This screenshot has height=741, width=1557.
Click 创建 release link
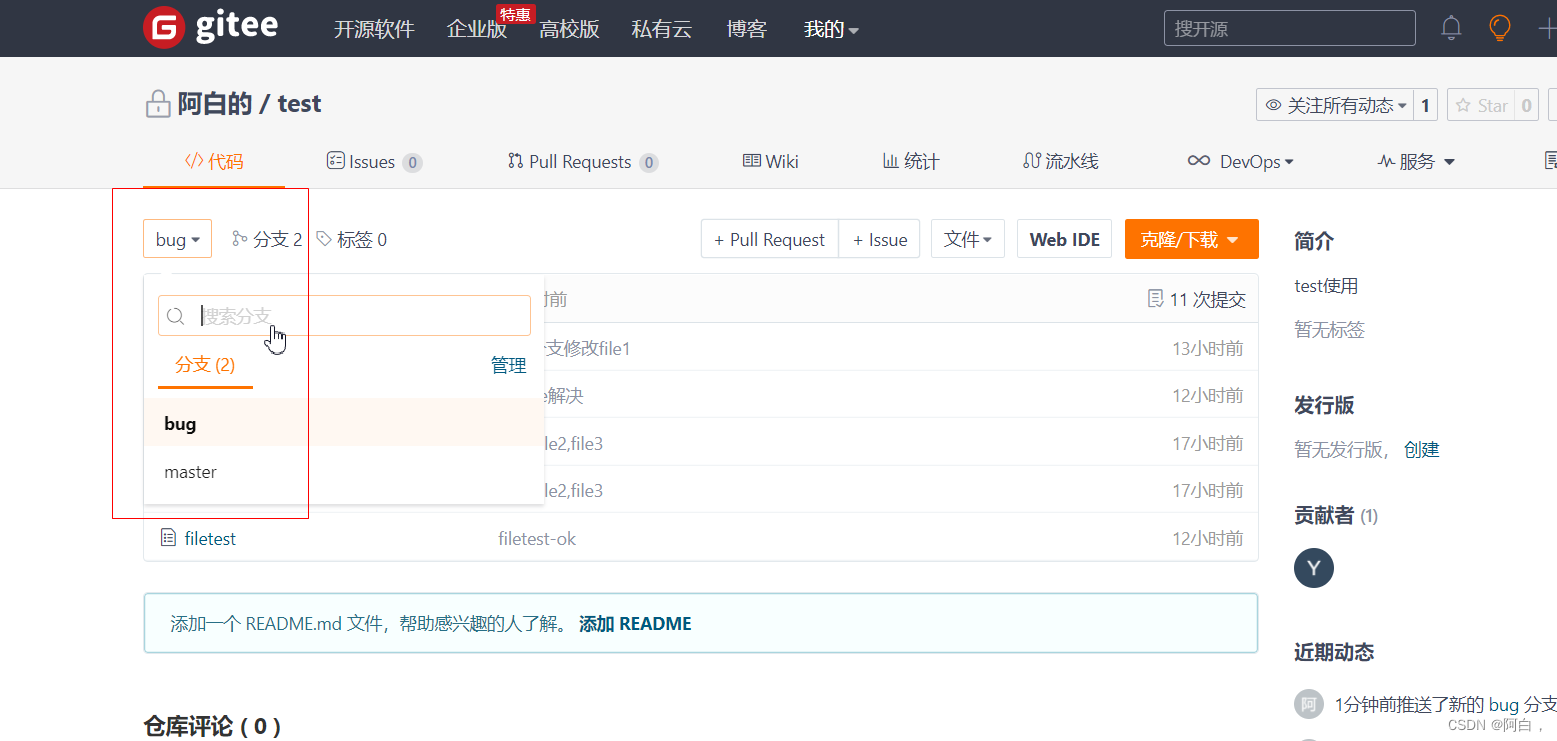1421,449
